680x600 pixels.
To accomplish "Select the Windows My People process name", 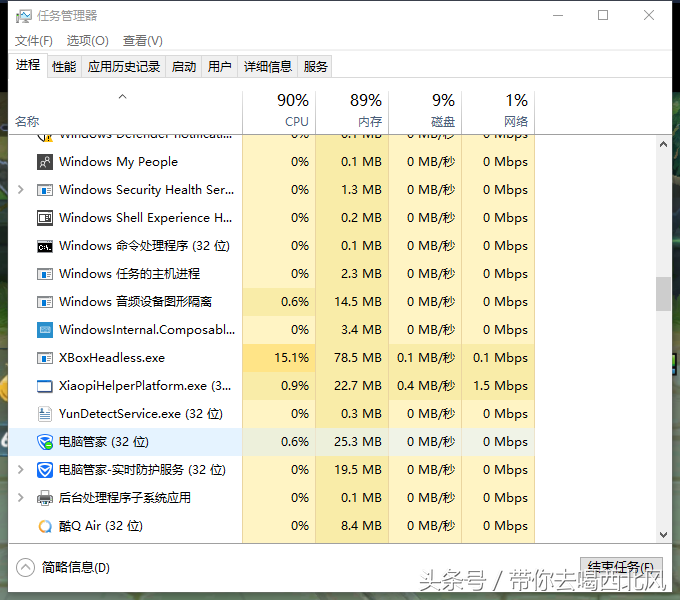I will coord(118,162).
